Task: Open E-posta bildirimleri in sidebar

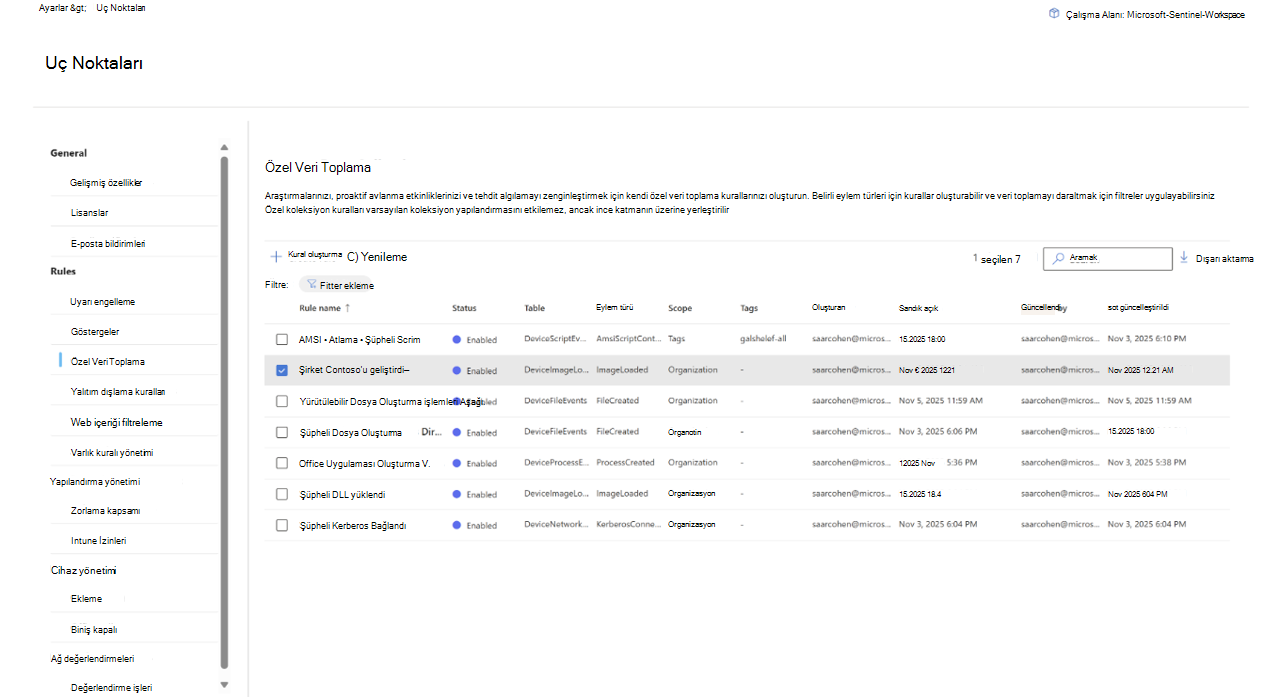Action: (x=108, y=243)
